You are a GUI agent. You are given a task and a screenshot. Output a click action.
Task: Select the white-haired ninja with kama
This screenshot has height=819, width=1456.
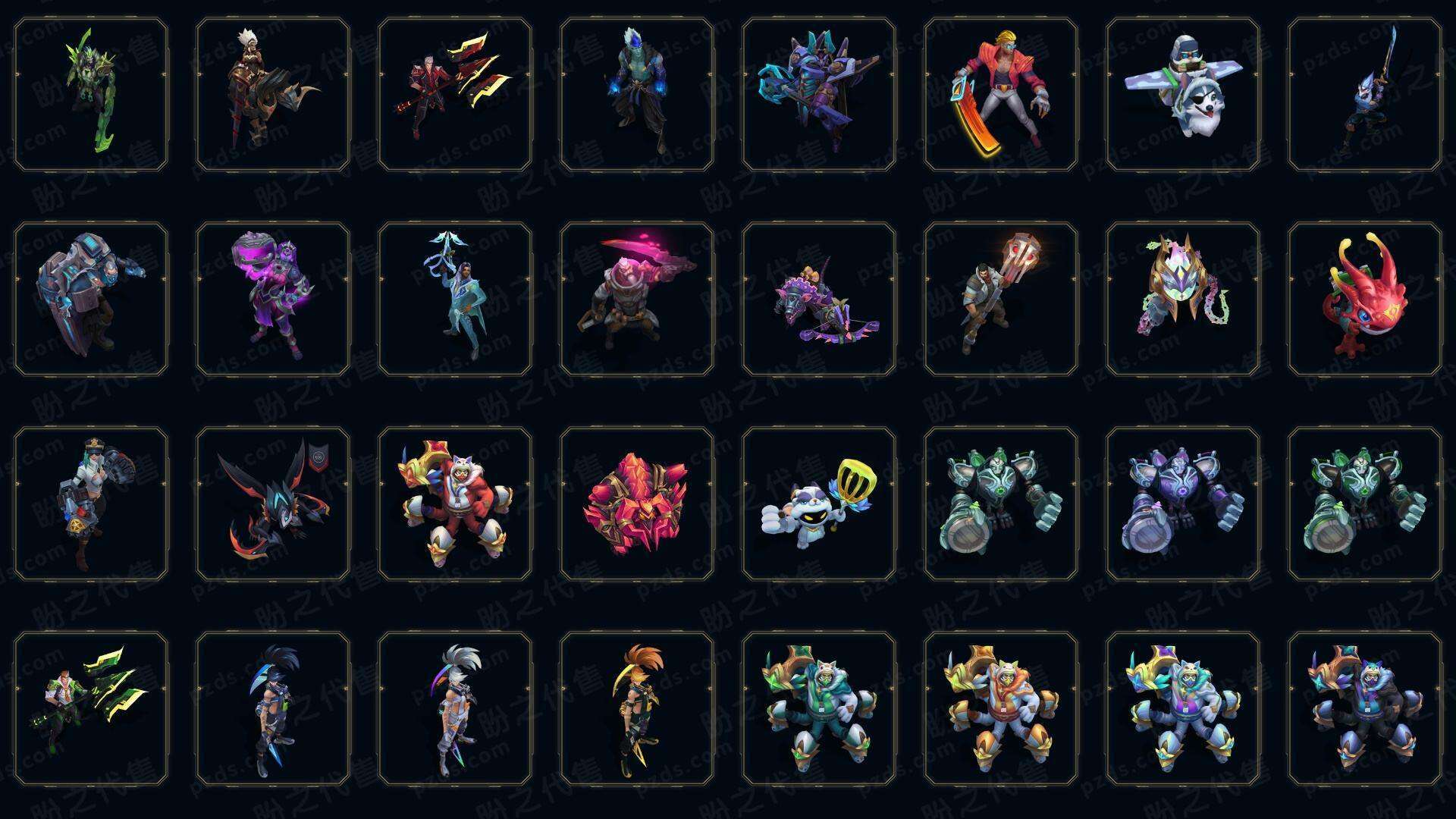[455, 708]
